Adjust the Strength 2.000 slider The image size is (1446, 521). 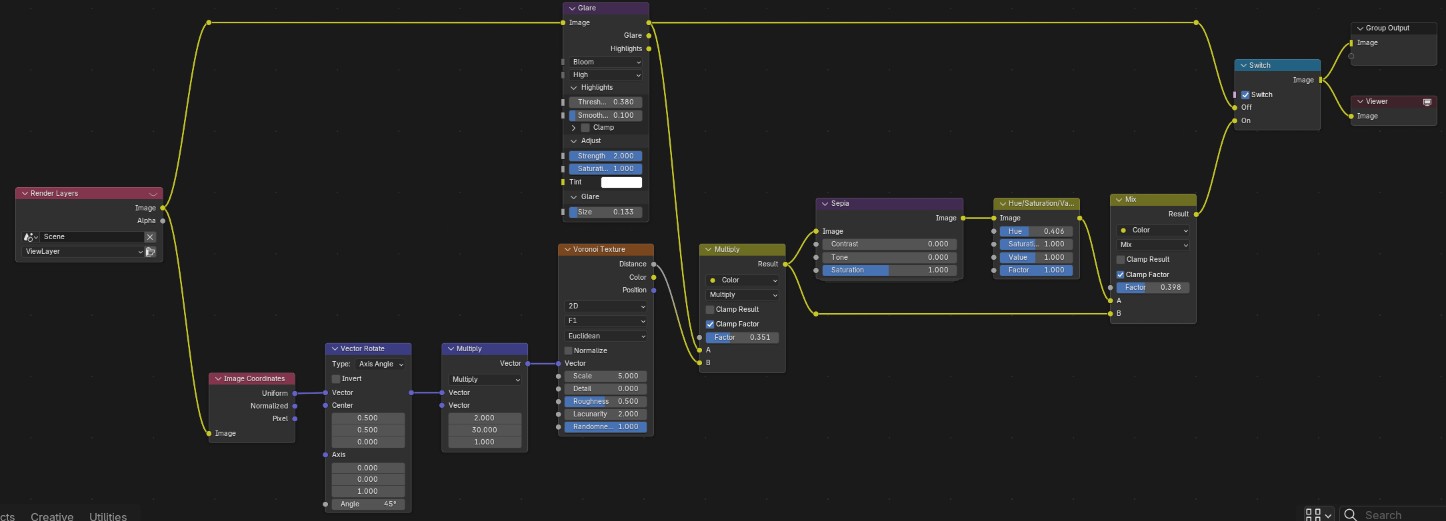pyautogui.click(x=606, y=156)
